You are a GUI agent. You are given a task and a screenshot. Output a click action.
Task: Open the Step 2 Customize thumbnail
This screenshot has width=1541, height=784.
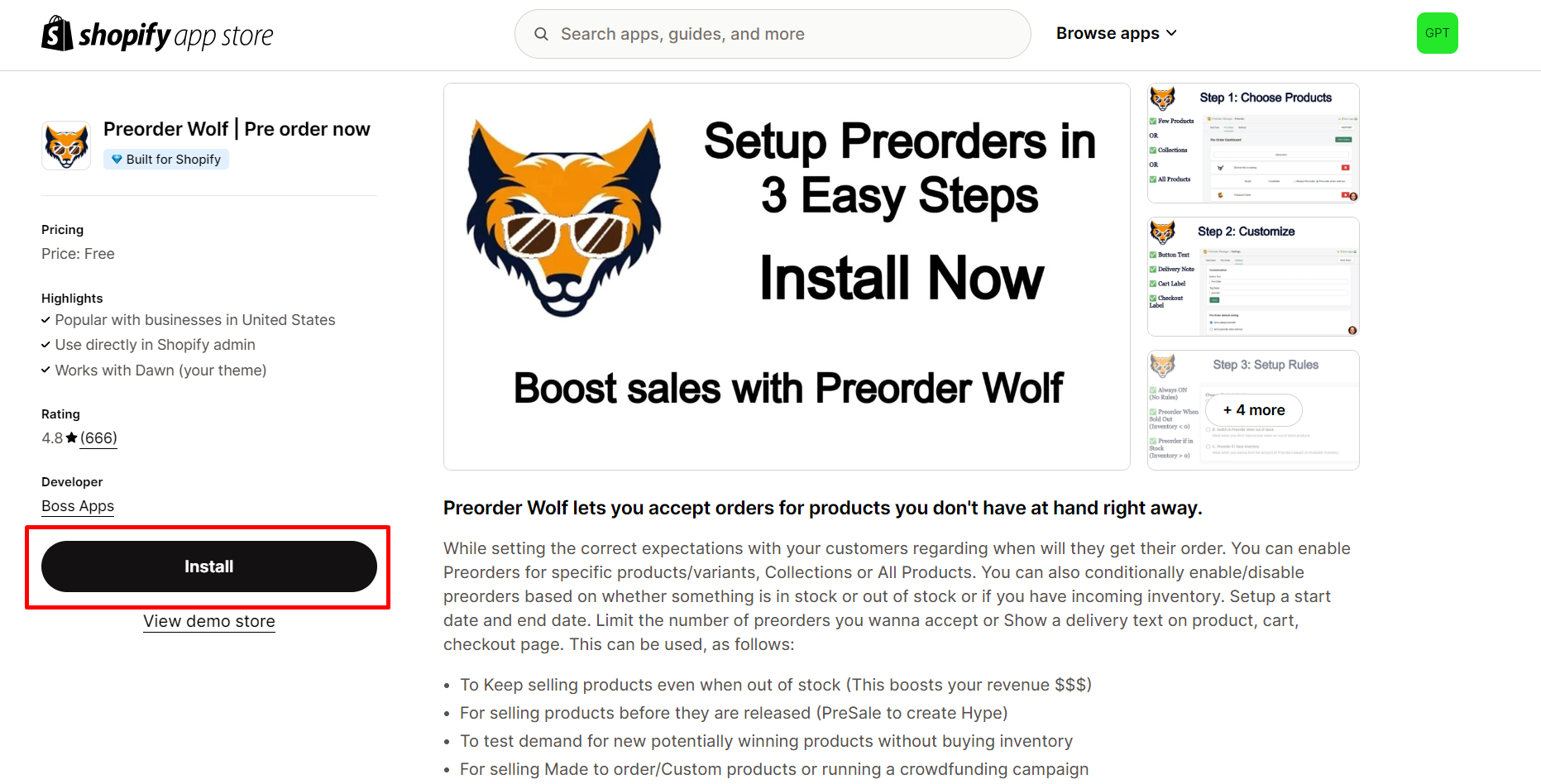pos(1253,276)
